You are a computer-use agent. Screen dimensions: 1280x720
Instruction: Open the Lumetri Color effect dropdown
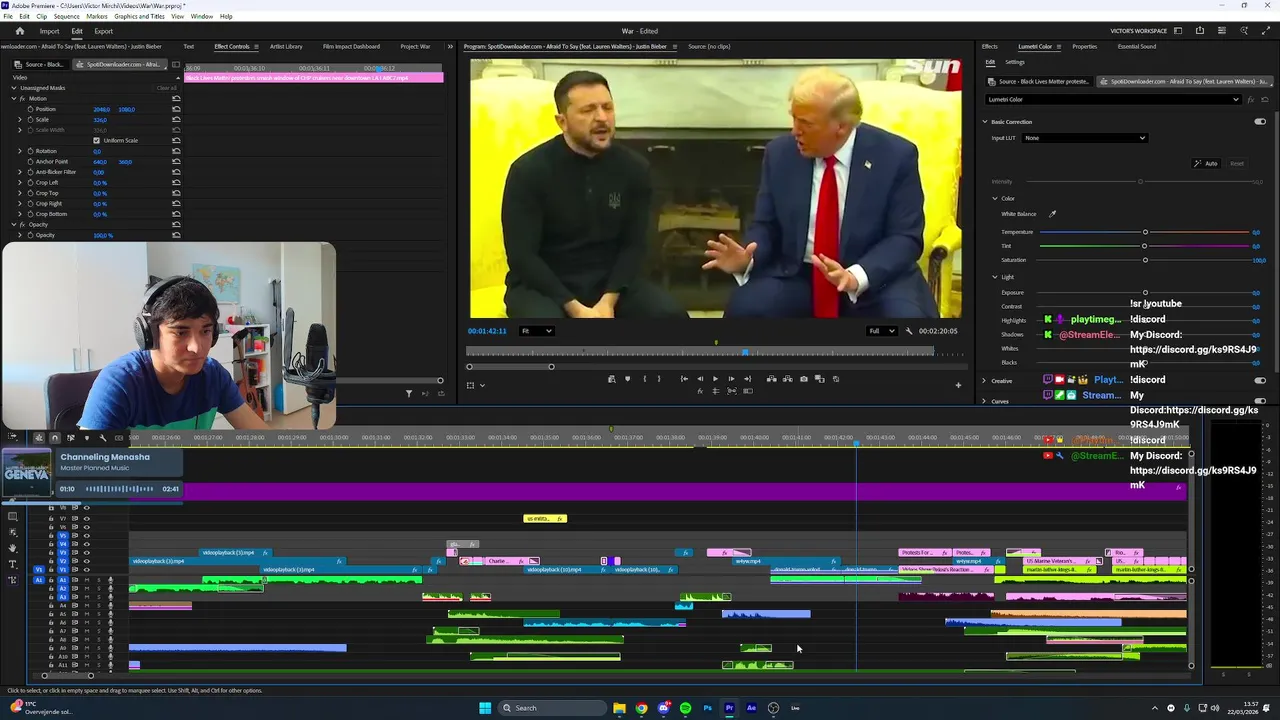click(x=1114, y=99)
